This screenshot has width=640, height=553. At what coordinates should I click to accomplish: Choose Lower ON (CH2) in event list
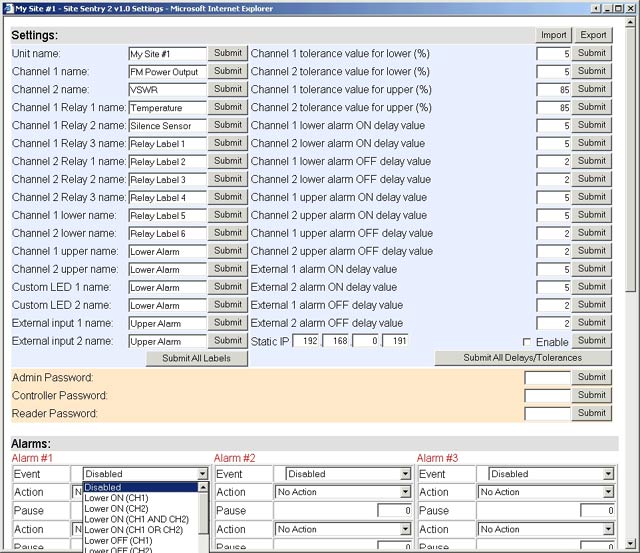tap(141, 509)
